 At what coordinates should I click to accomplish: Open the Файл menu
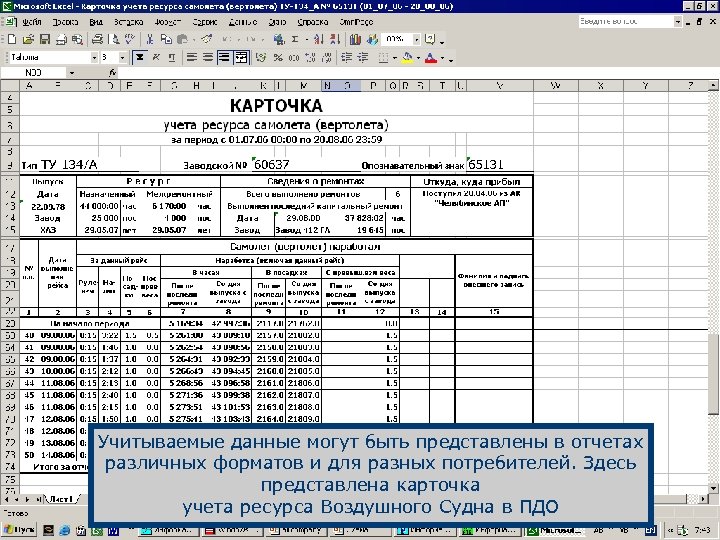click(32, 22)
